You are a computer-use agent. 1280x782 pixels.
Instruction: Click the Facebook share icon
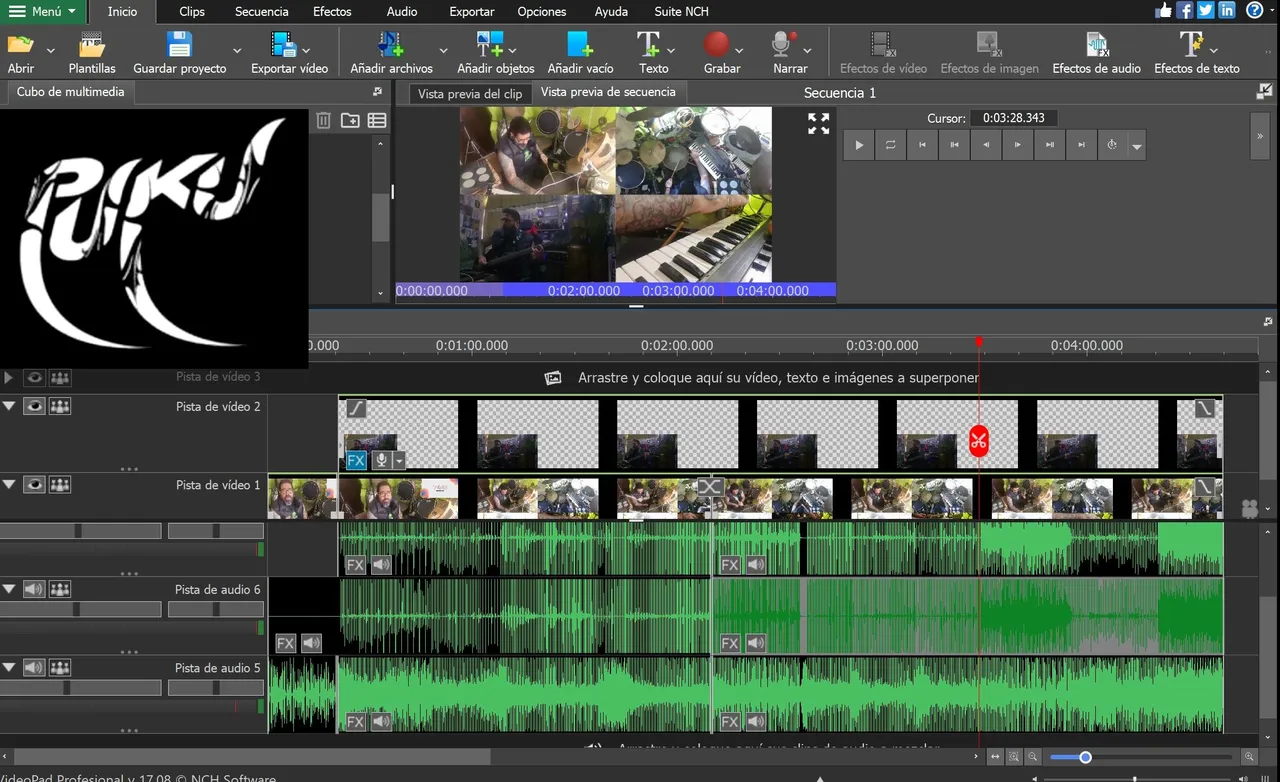[1185, 11]
